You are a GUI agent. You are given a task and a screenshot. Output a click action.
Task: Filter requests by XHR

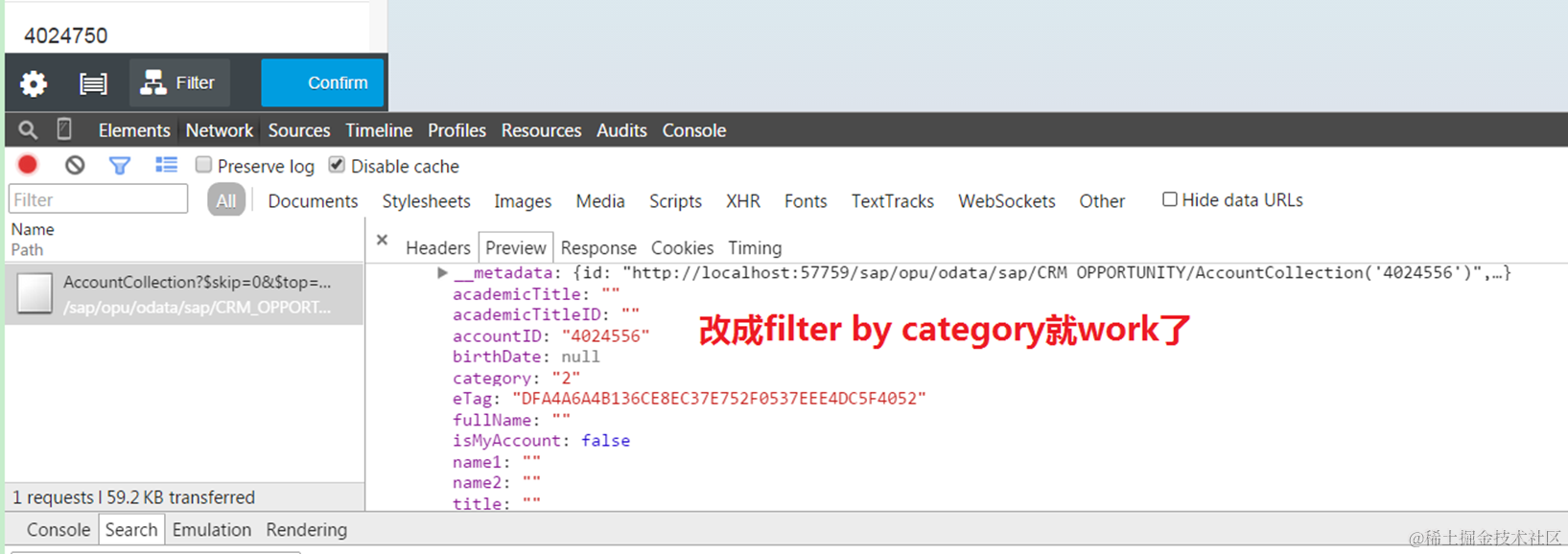(x=743, y=201)
